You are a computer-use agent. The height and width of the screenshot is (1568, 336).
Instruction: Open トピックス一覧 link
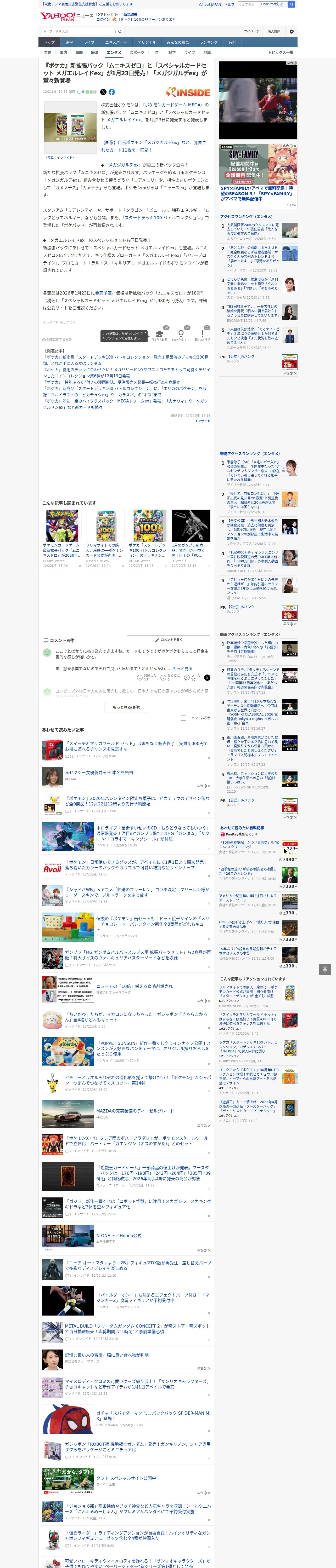281,52
